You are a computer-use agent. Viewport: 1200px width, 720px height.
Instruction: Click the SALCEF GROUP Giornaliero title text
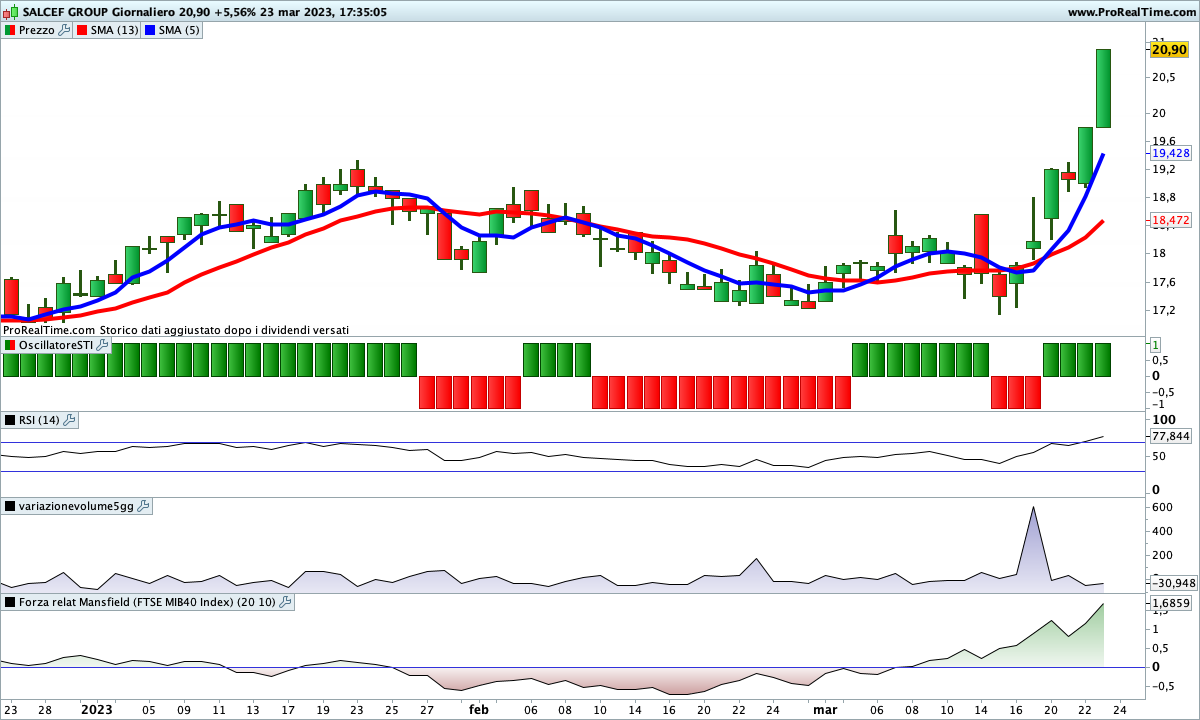99,12
